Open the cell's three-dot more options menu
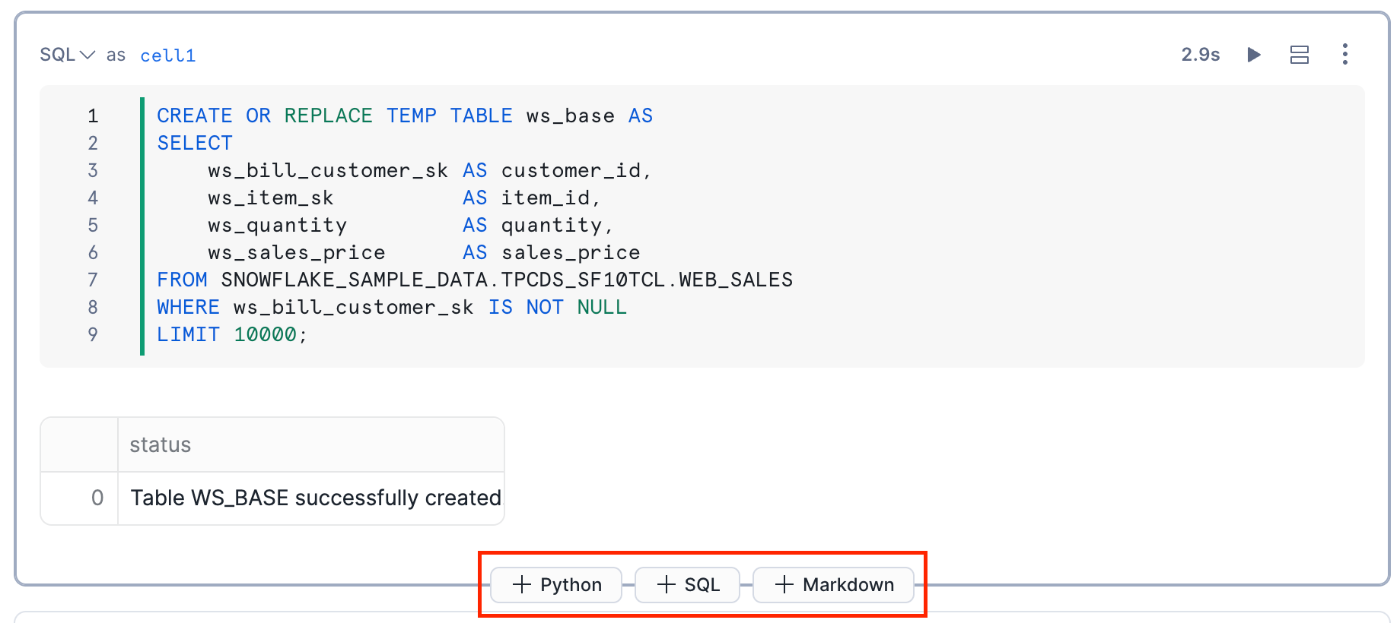The height and width of the screenshot is (623, 1400). tap(1345, 55)
